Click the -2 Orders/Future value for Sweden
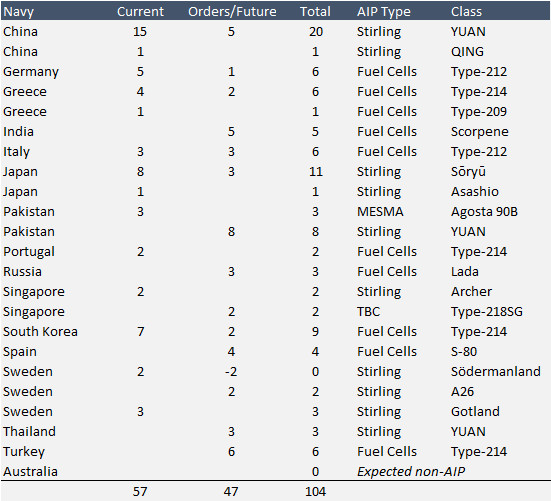This screenshot has width=551, height=501. pos(231,371)
